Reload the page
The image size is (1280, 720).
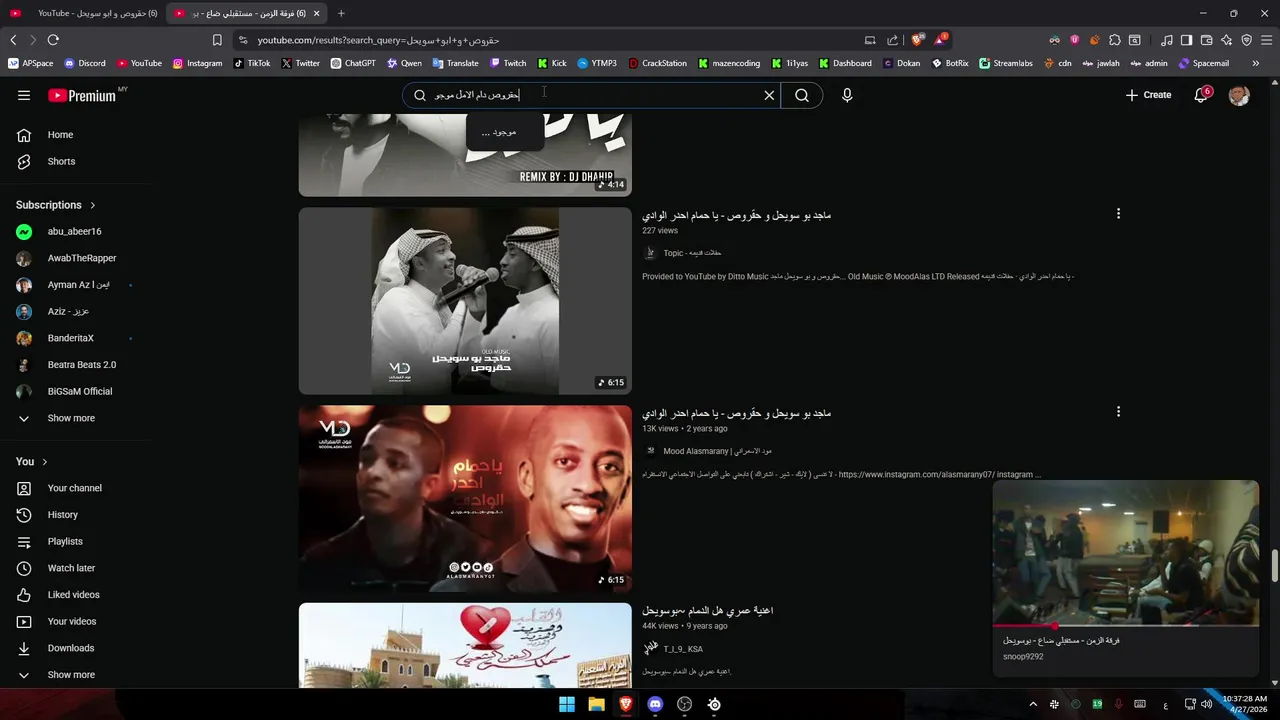[53, 40]
